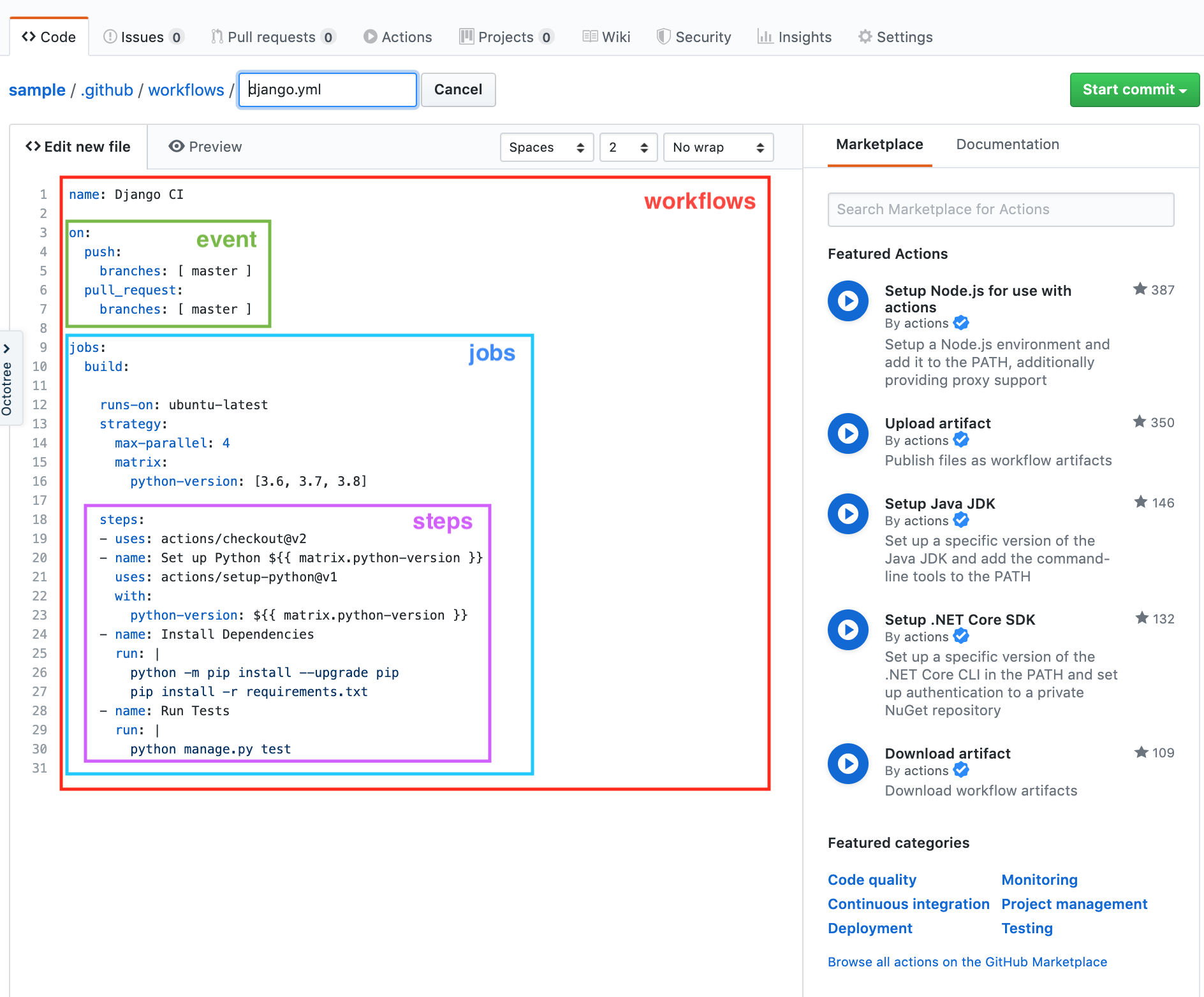Open Setup Node.js for use with actions
The width and height of the screenshot is (1204, 997).
point(978,298)
